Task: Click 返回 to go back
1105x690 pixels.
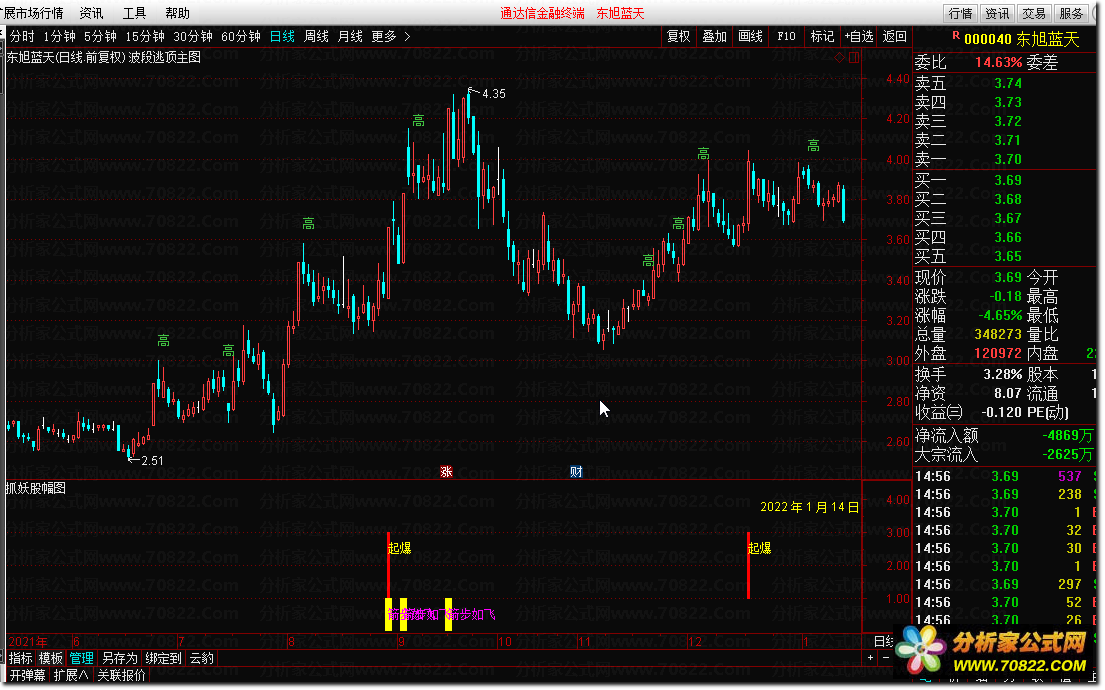Action: pyautogui.click(x=894, y=36)
